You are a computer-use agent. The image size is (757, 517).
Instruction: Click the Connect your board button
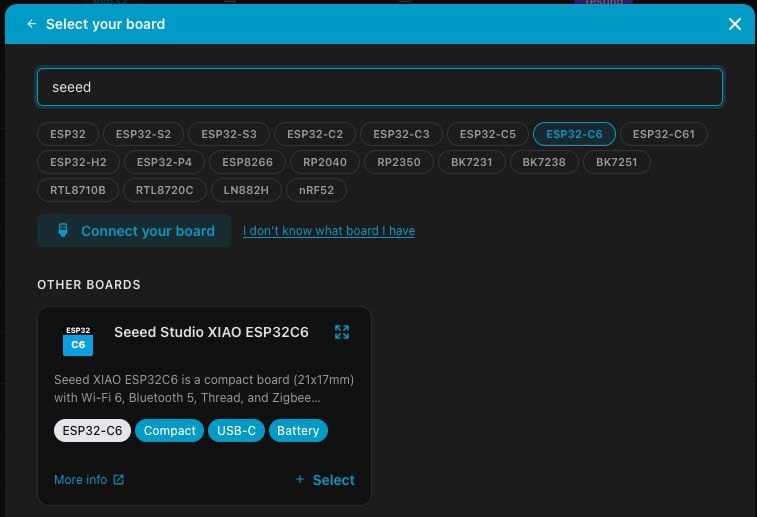[x=134, y=231]
